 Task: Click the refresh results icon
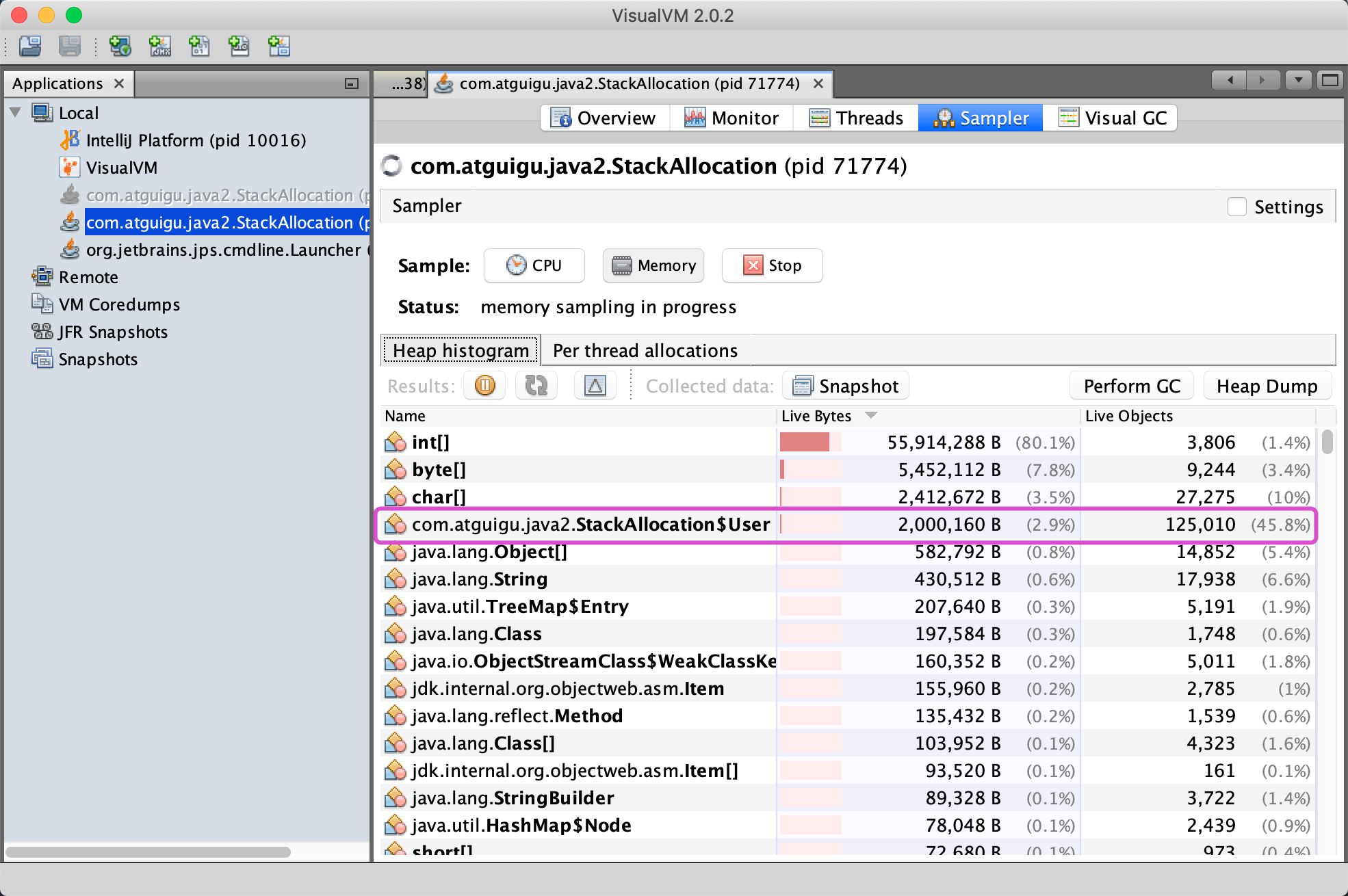pos(536,386)
